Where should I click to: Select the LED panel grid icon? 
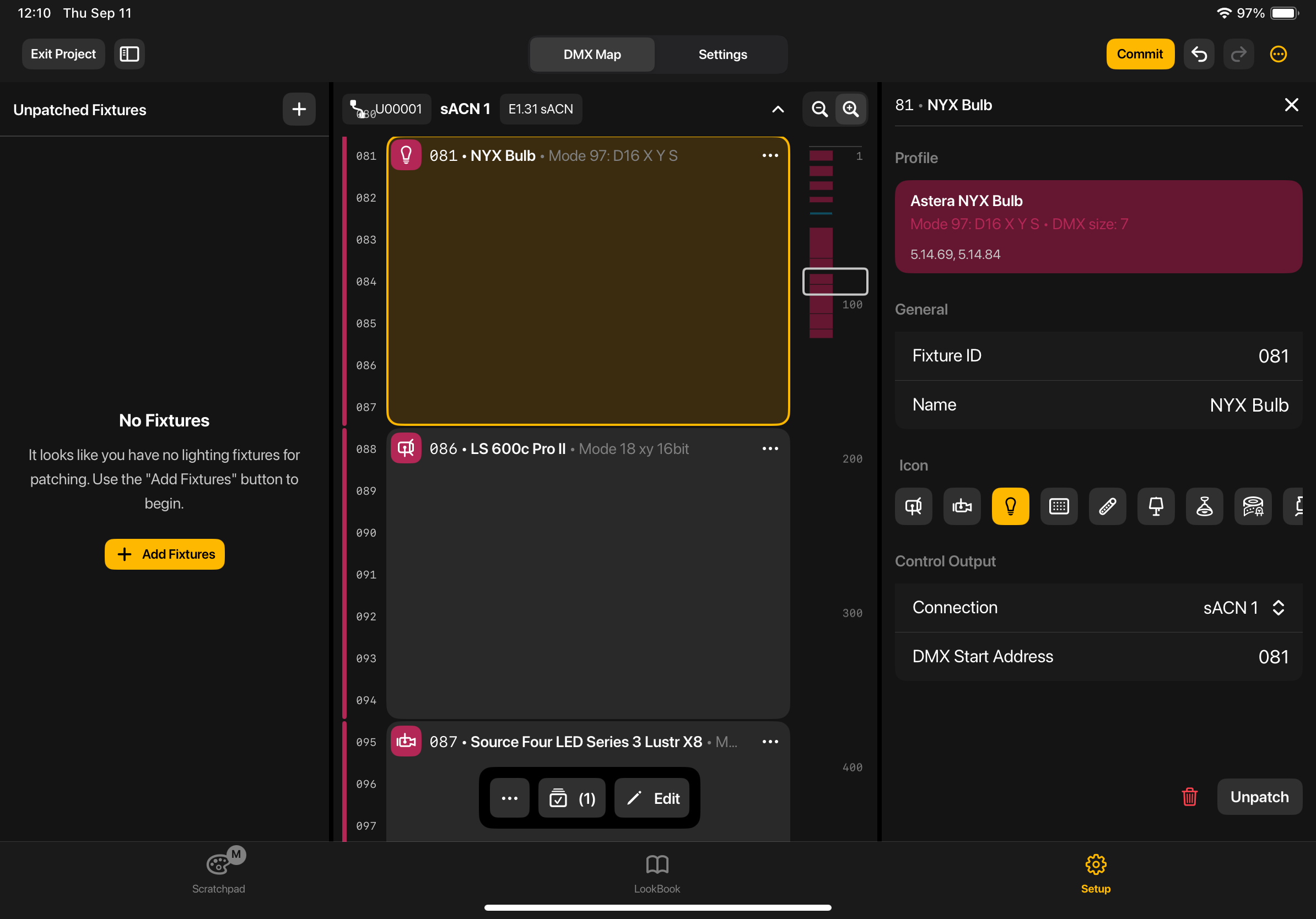click(x=1059, y=506)
